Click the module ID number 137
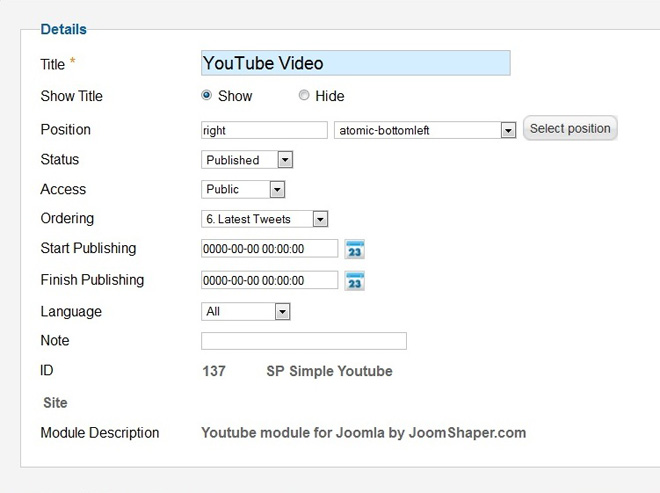The height and width of the screenshot is (493, 660). 213,371
